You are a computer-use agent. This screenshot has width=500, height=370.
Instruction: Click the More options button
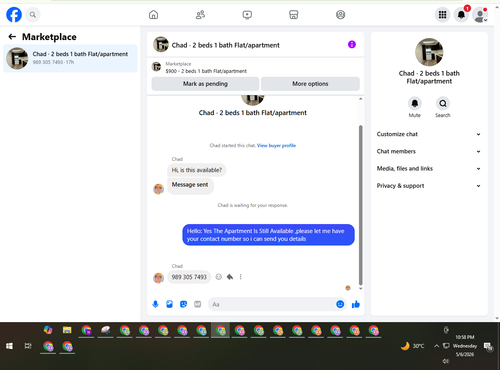coord(310,84)
